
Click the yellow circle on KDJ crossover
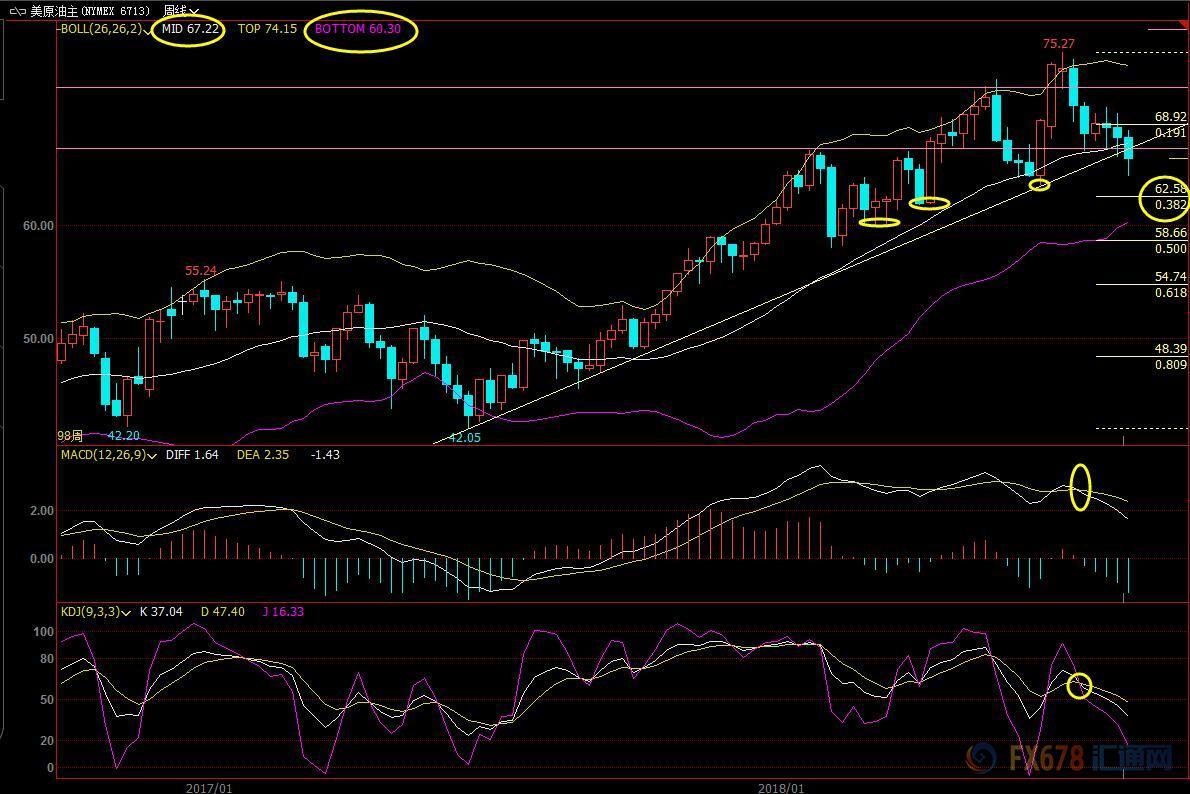[x=1078, y=686]
